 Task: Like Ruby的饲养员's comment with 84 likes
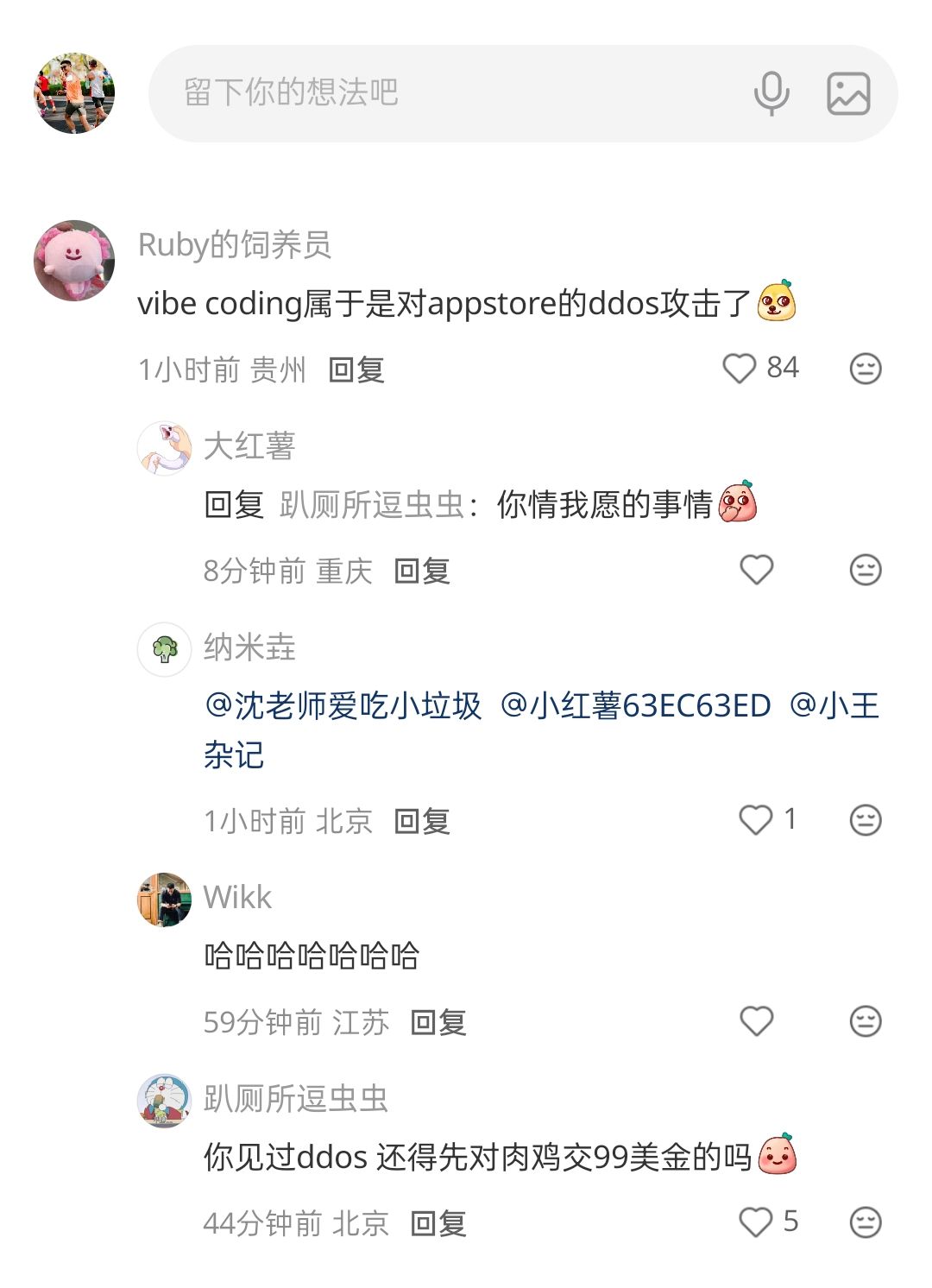[x=739, y=369]
